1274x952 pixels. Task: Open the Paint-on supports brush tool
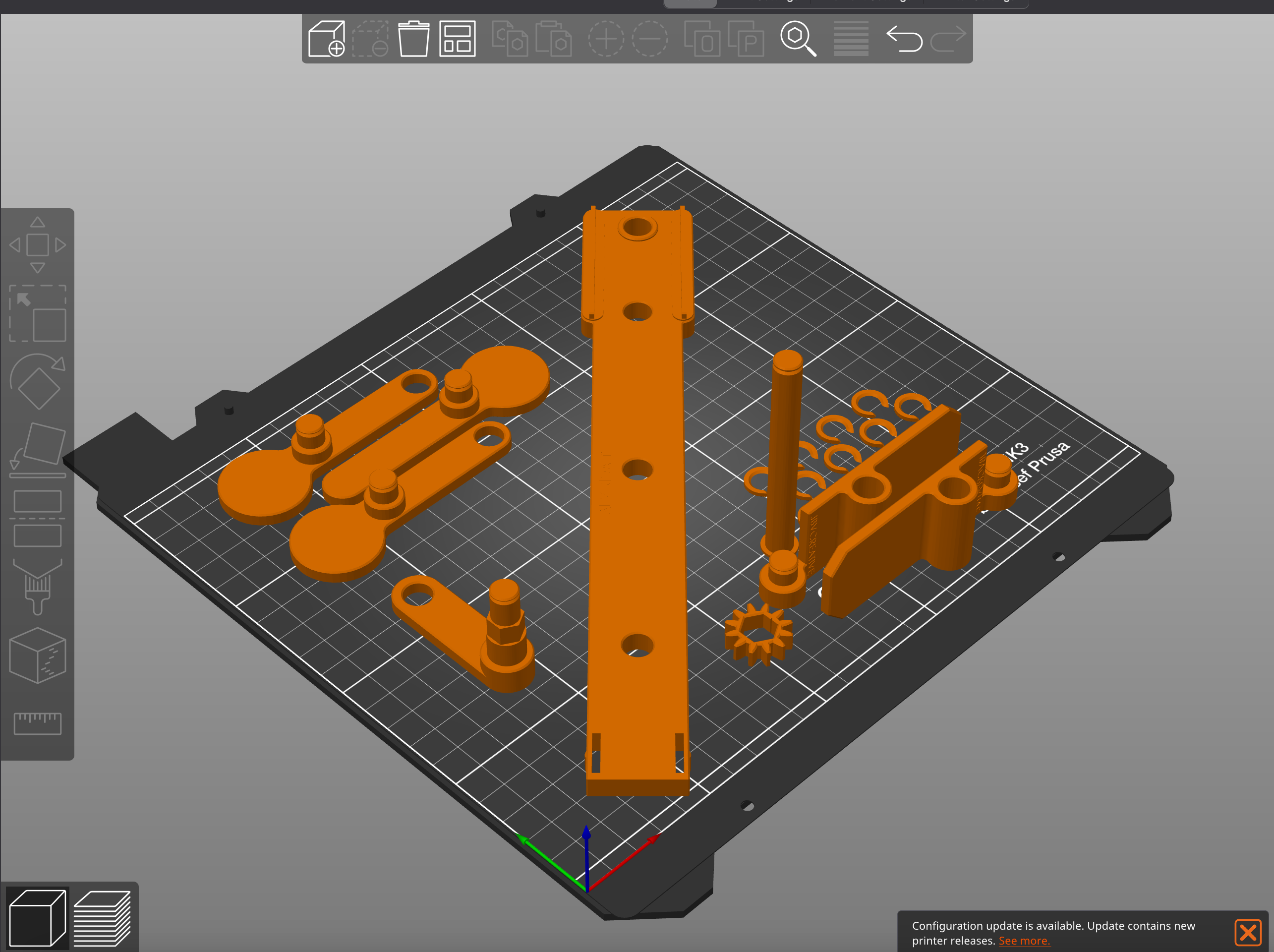(x=38, y=588)
